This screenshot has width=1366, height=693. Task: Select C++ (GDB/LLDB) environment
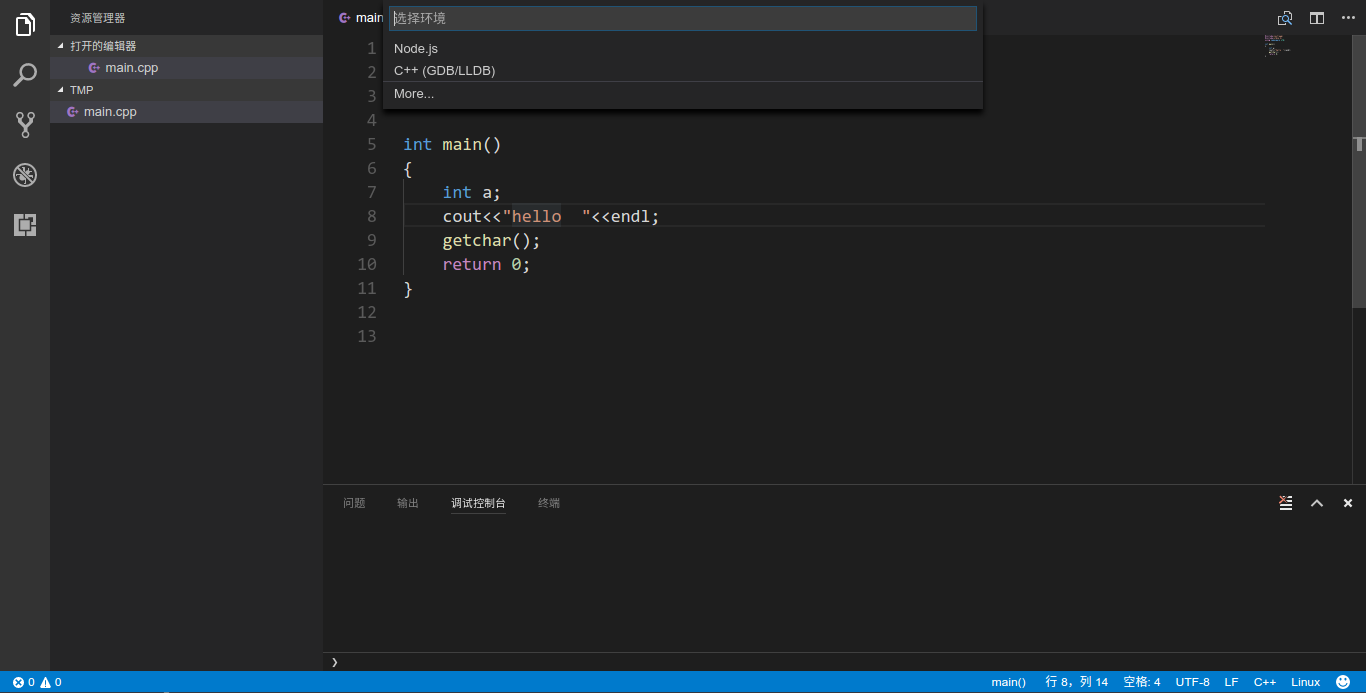click(444, 70)
